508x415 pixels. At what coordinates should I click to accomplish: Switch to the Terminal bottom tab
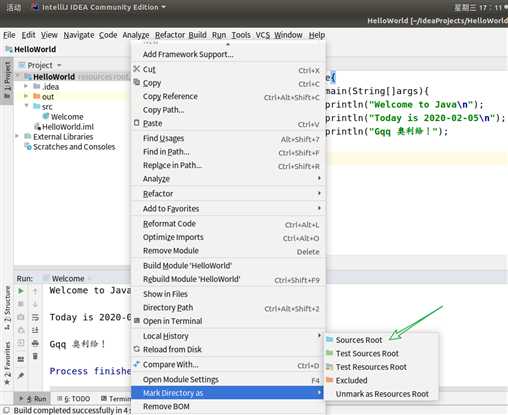[115, 399]
